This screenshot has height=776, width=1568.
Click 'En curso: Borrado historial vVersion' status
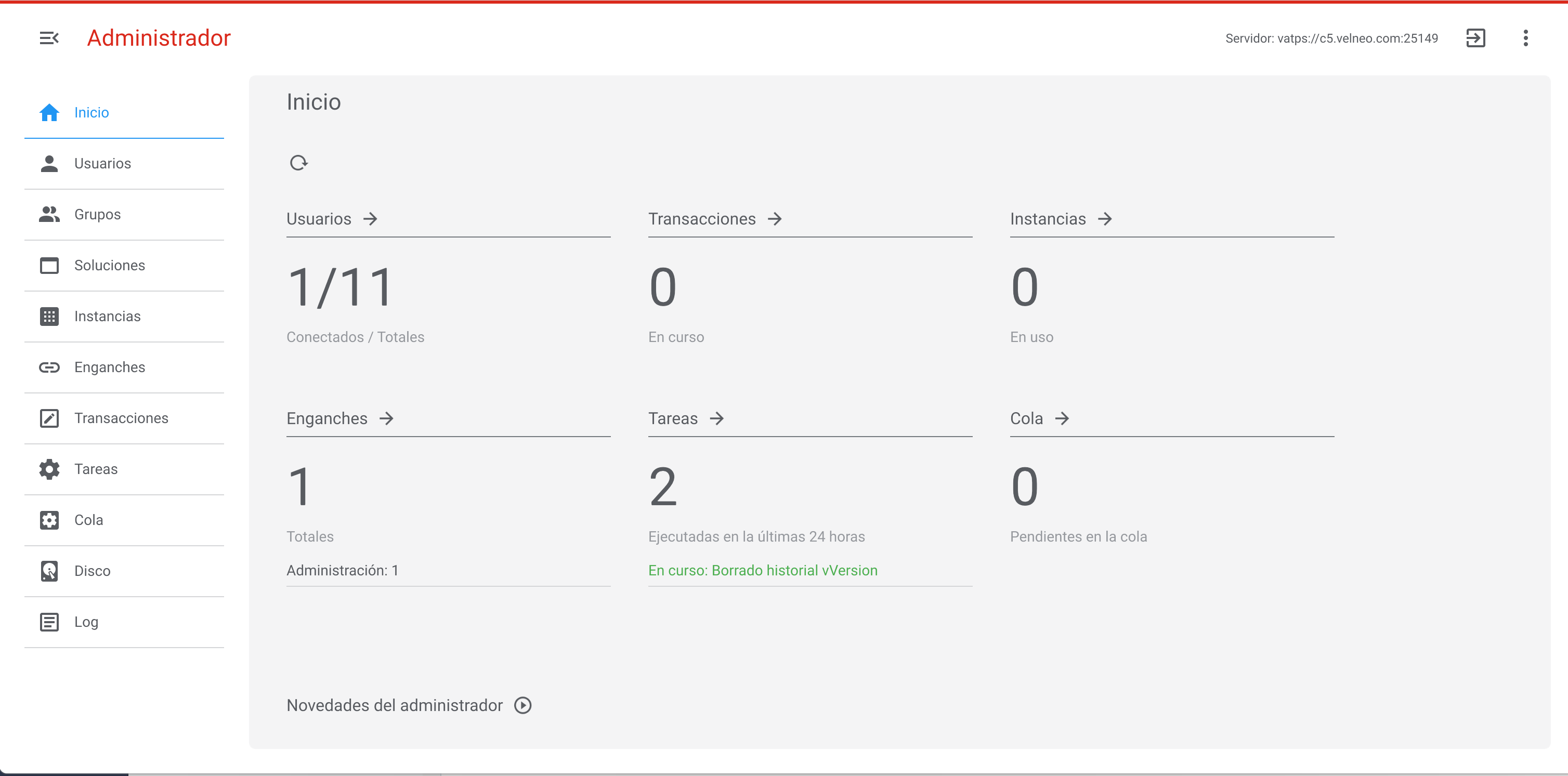point(763,570)
